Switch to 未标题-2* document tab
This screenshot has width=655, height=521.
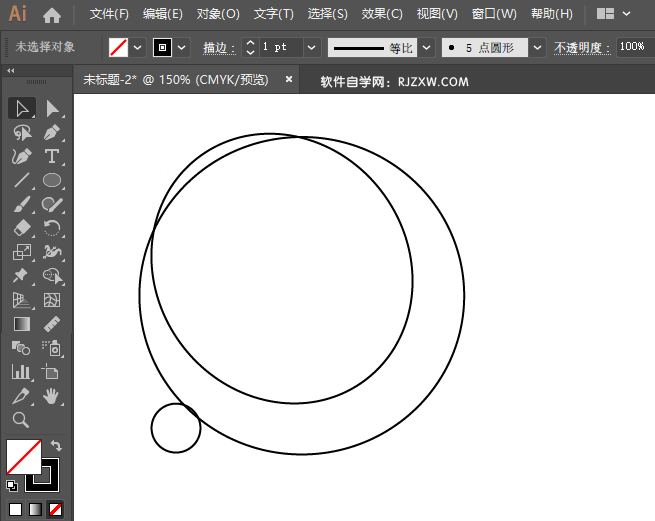[x=176, y=79]
